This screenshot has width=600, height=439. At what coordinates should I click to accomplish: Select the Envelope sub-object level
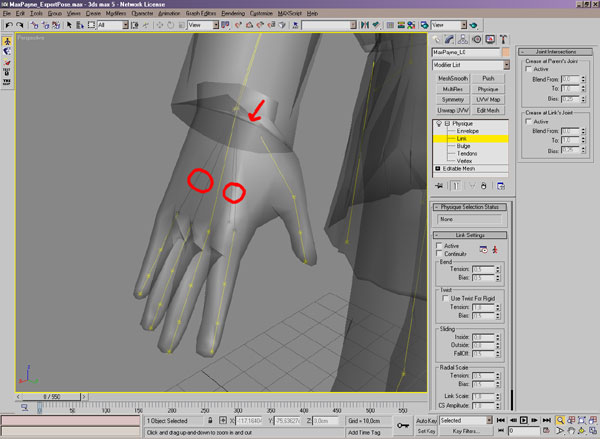pyautogui.click(x=467, y=131)
